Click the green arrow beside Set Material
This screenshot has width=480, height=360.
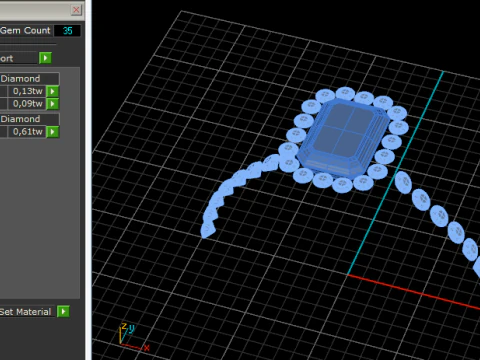tap(63, 312)
